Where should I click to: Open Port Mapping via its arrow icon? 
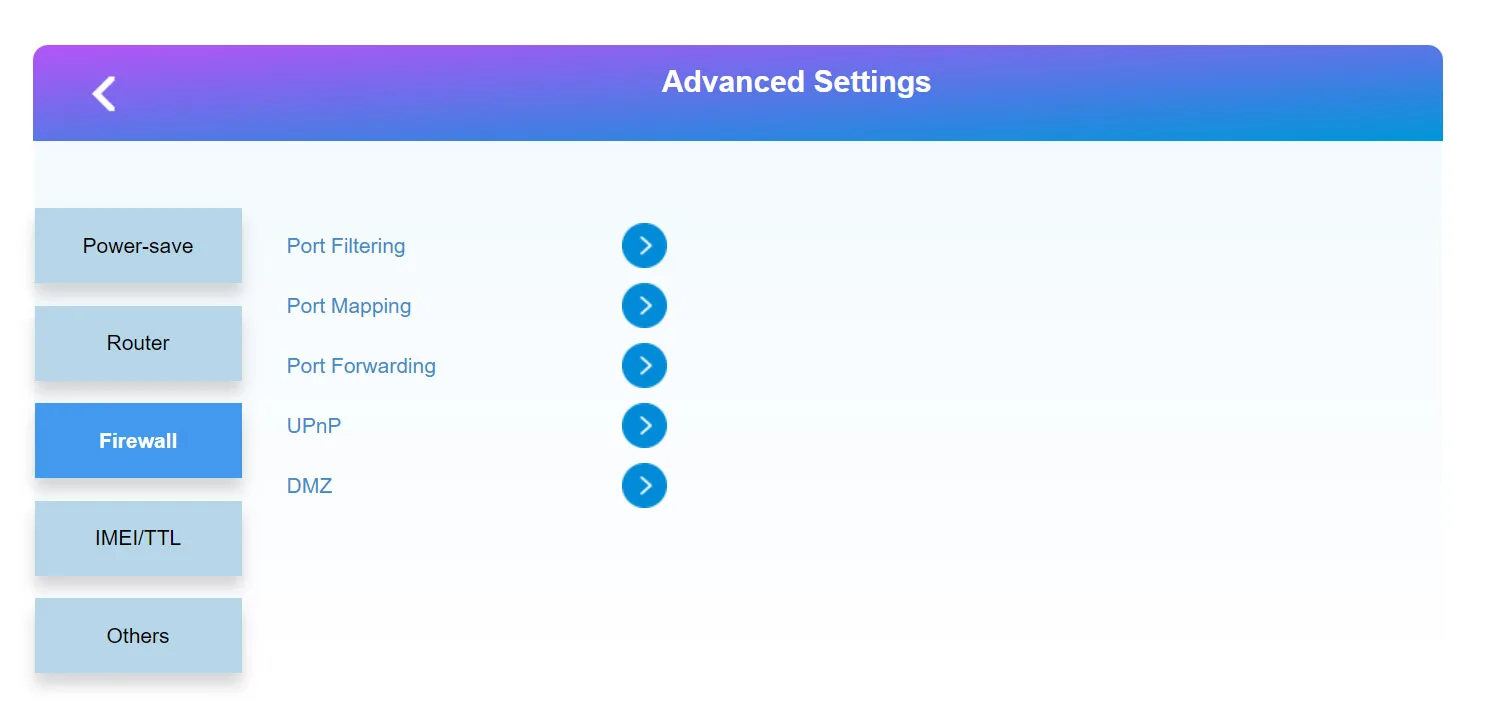tap(644, 306)
